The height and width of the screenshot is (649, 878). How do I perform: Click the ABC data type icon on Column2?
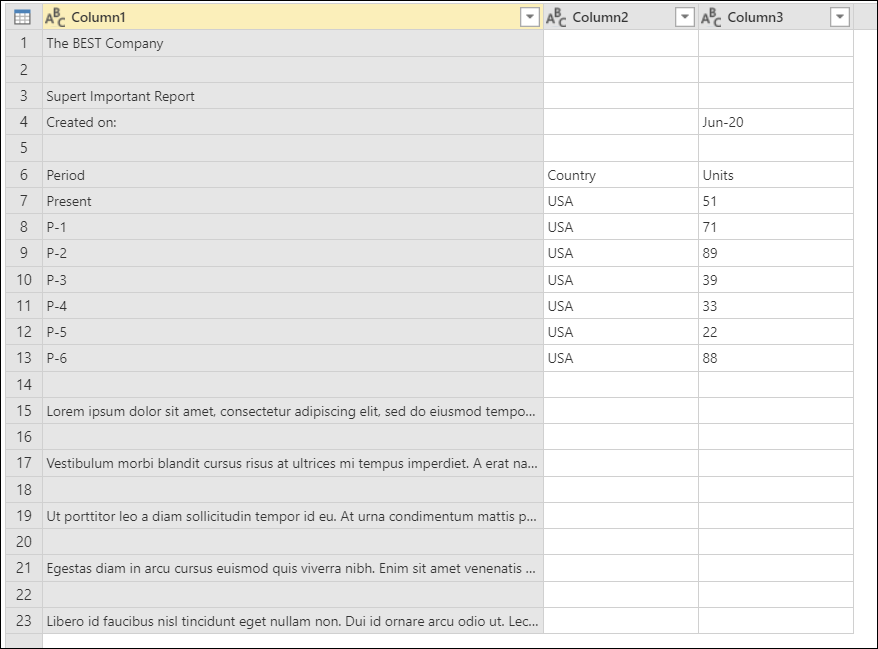(557, 18)
